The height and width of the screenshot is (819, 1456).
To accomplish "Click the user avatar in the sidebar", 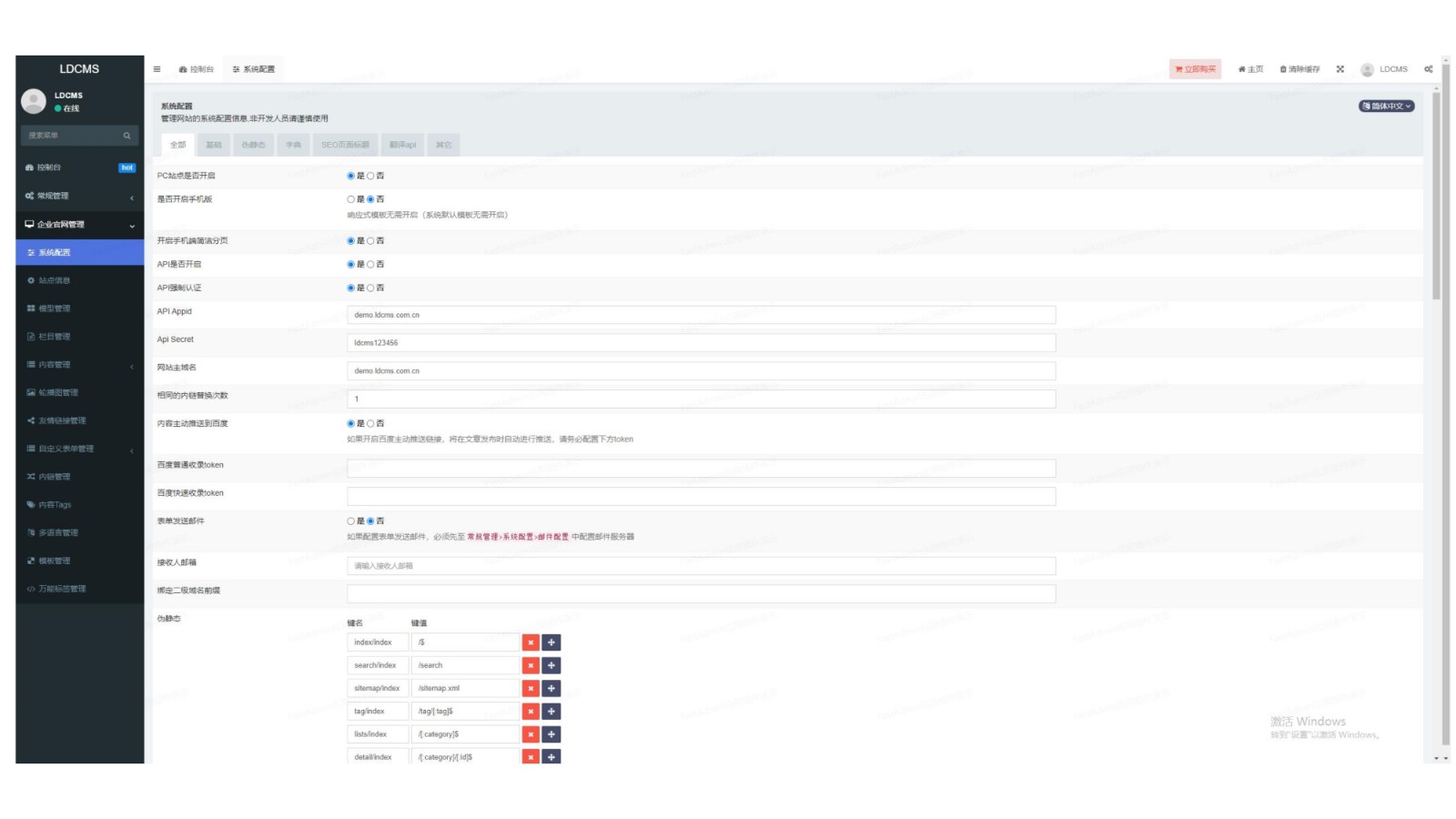I will (34, 101).
